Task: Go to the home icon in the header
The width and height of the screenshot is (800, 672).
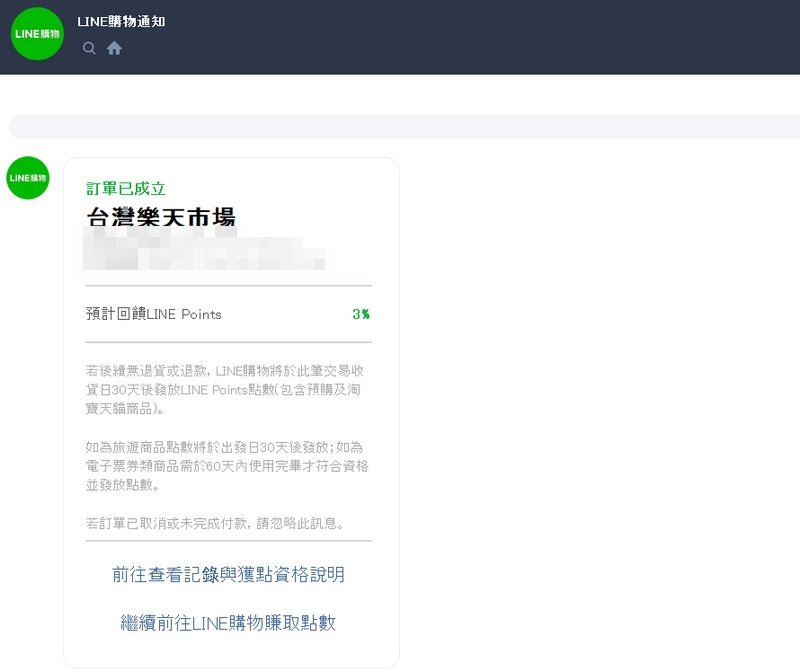Action: (114, 48)
